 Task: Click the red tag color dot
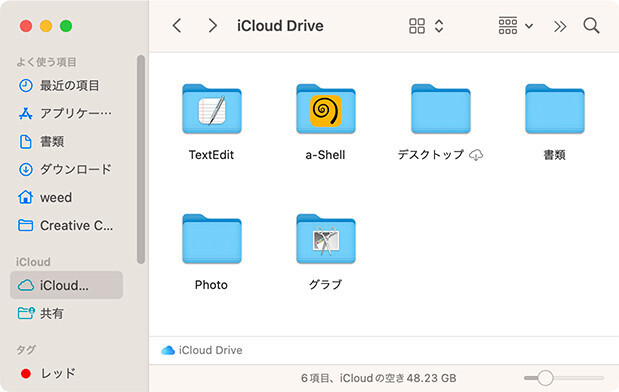click(x=26, y=373)
